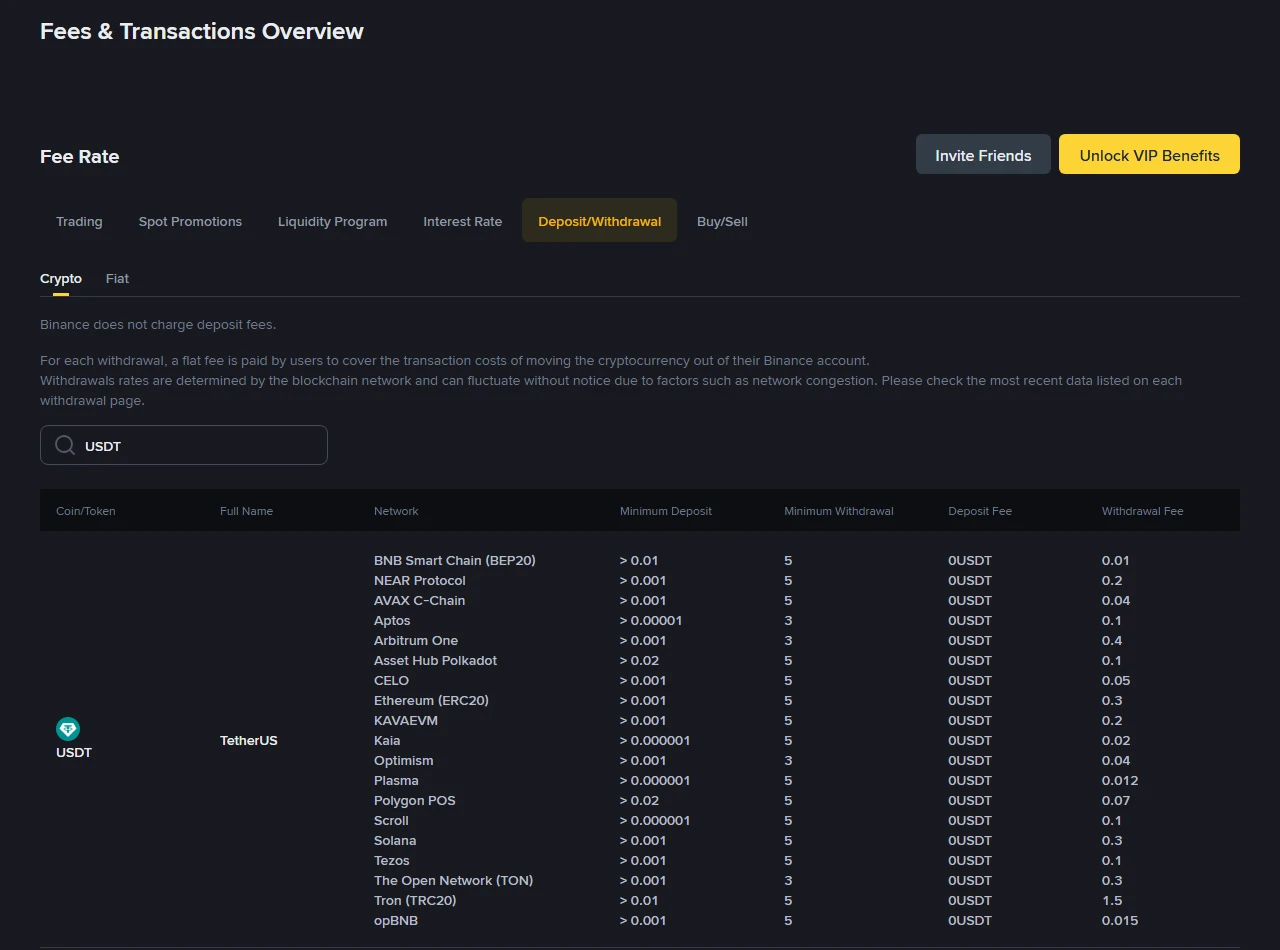Click the Withdrawal Fee column header
Image resolution: width=1280 pixels, height=950 pixels.
[1142, 511]
